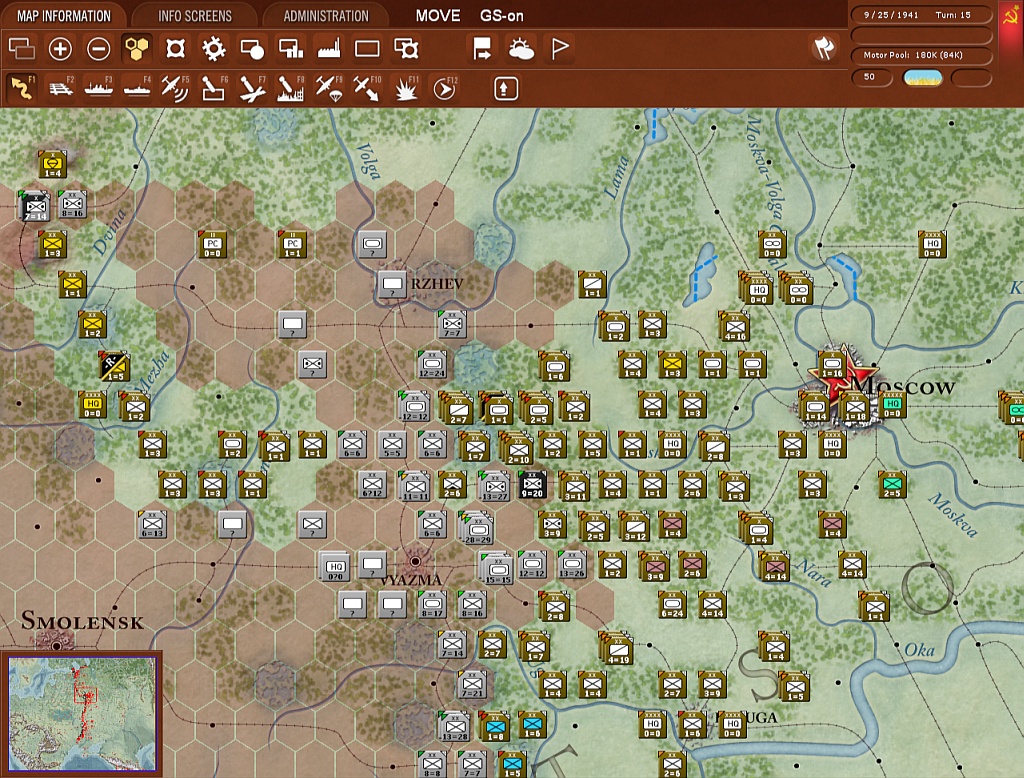
Task: Click the pennant flag icon
Action: tap(560, 48)
